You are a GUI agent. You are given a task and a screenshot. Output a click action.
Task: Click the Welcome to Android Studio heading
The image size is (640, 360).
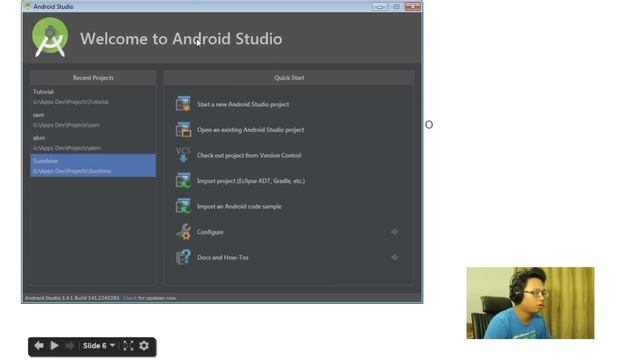coord(181,39)
